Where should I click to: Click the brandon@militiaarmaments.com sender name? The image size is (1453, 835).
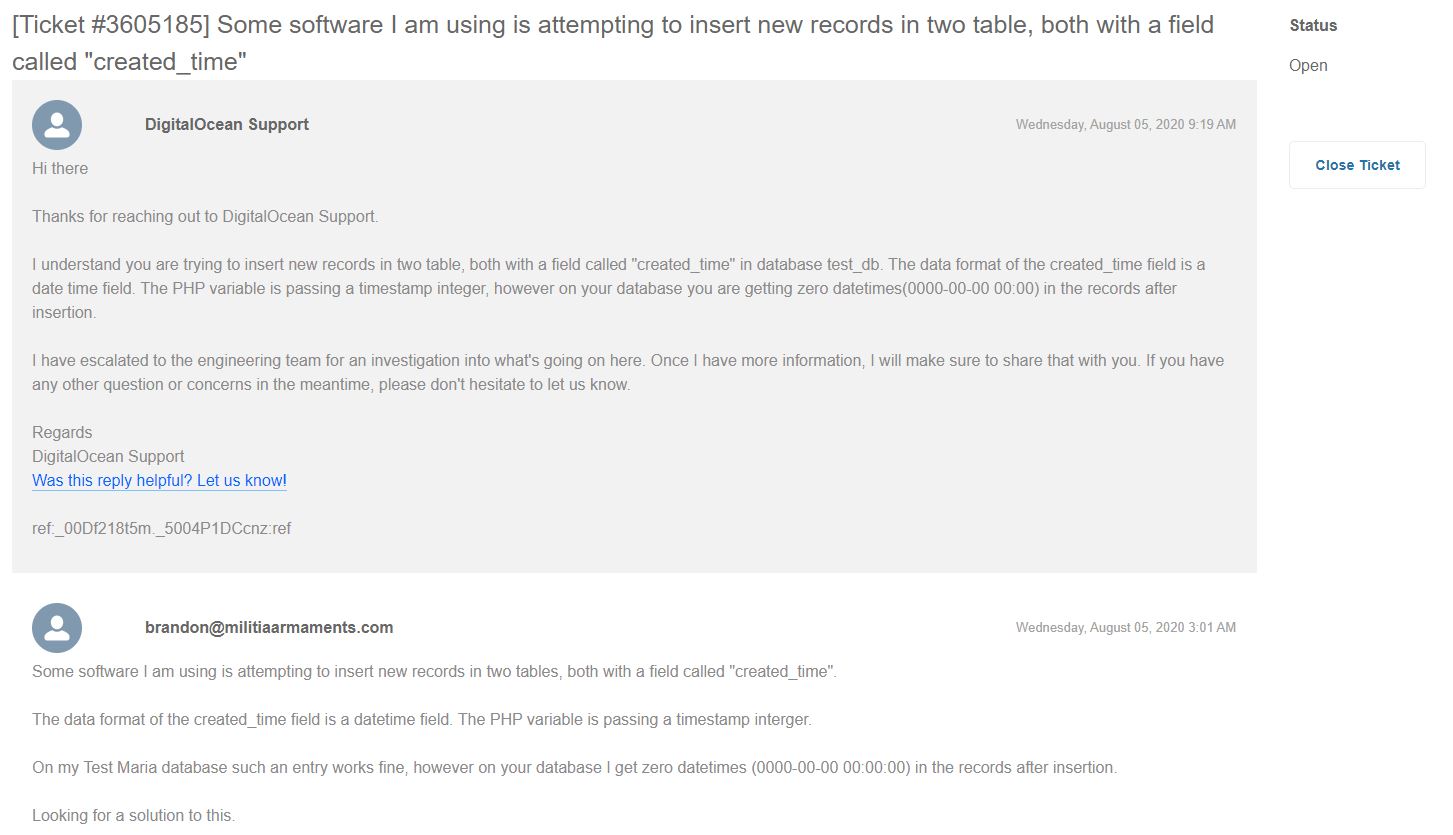pos(269,628)
